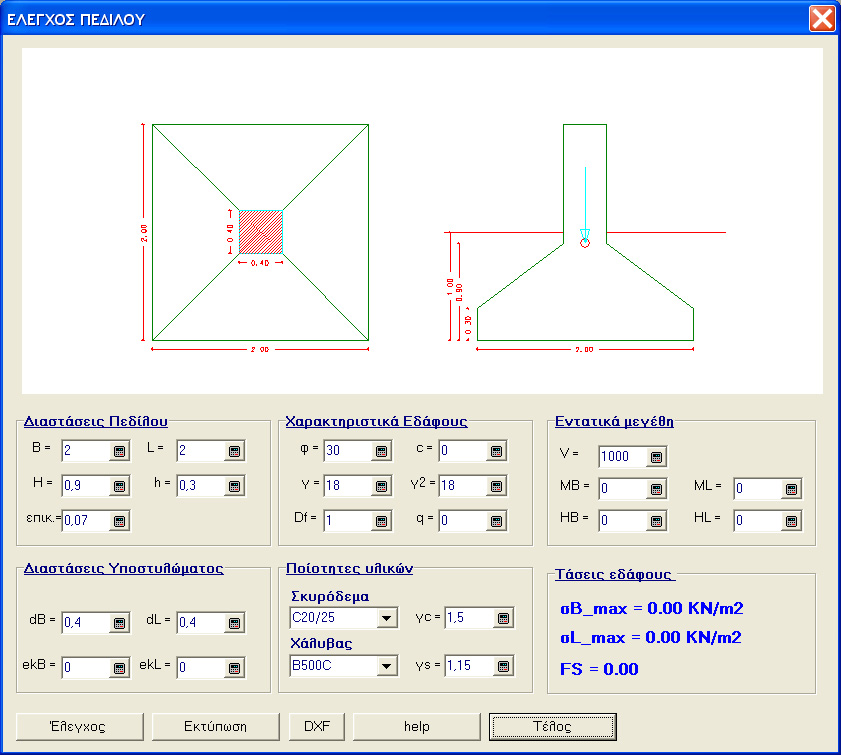This screenshot has height=755, width=841.
Task: Focus the cohesion c input field
Action: tap(463, 451)
